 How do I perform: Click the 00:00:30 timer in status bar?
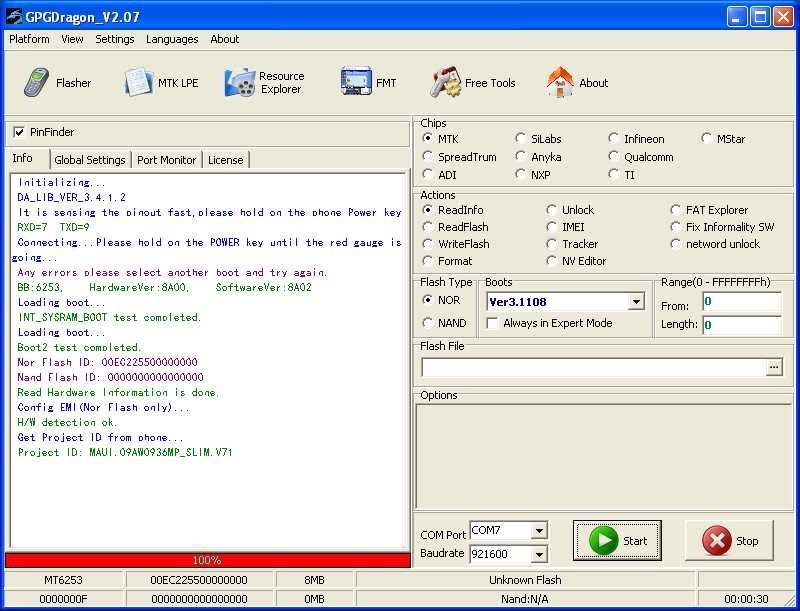point(746,599)
